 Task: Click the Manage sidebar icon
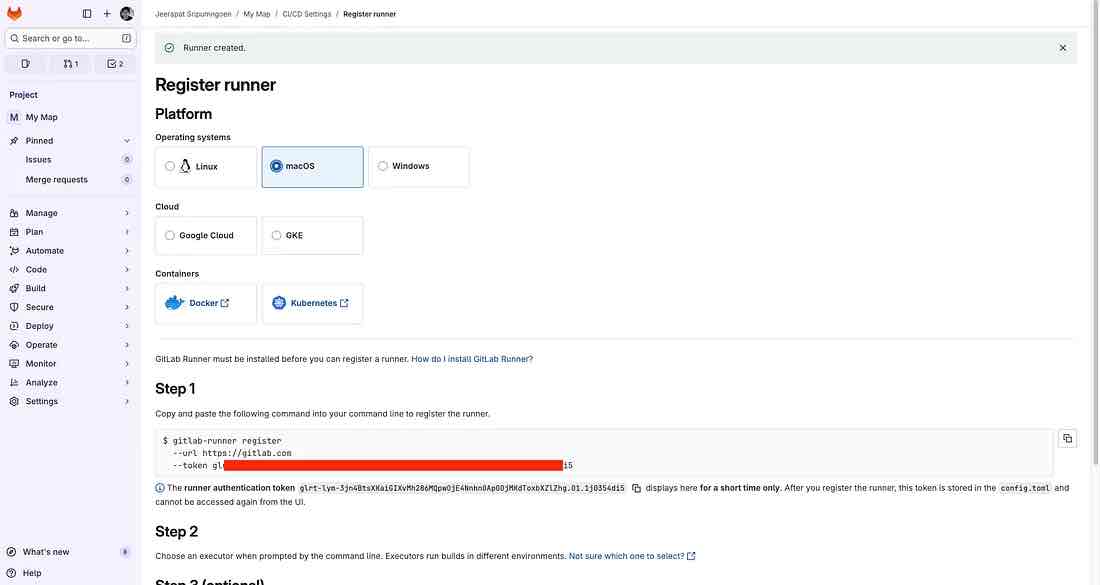[x=14, y=213]
